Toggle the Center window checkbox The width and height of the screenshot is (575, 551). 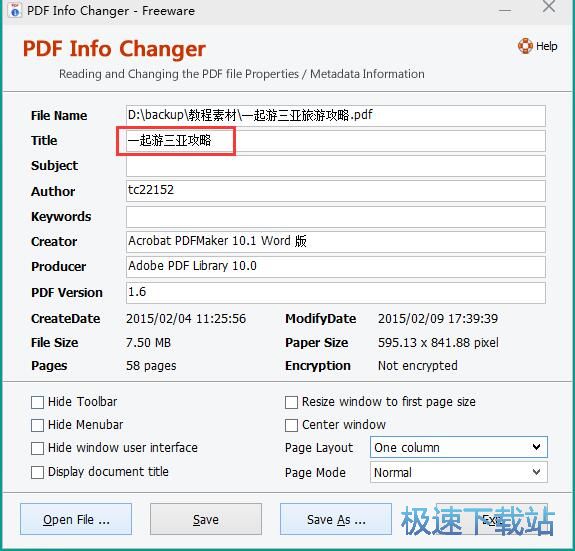click(291, 425)
